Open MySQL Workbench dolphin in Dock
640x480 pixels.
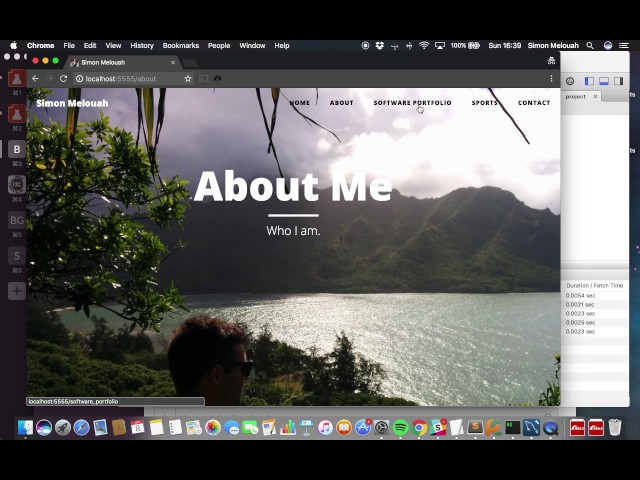pyautogui.click(x=531, y=427)
